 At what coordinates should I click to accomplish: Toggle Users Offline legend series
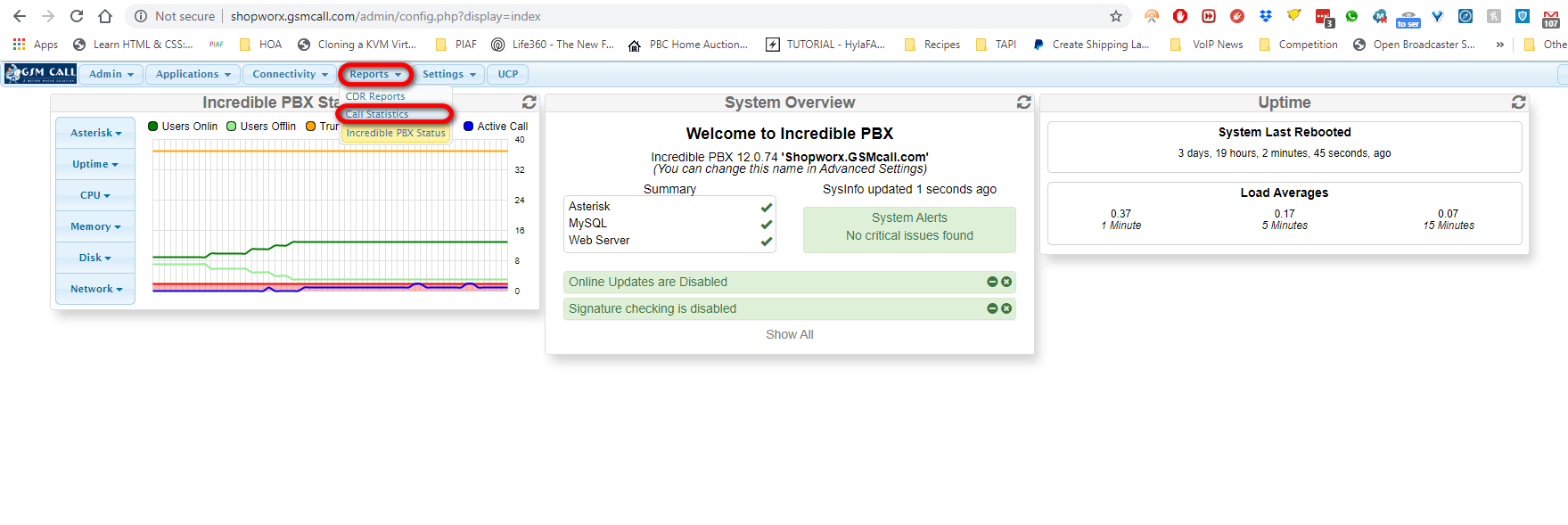(261, 127)
